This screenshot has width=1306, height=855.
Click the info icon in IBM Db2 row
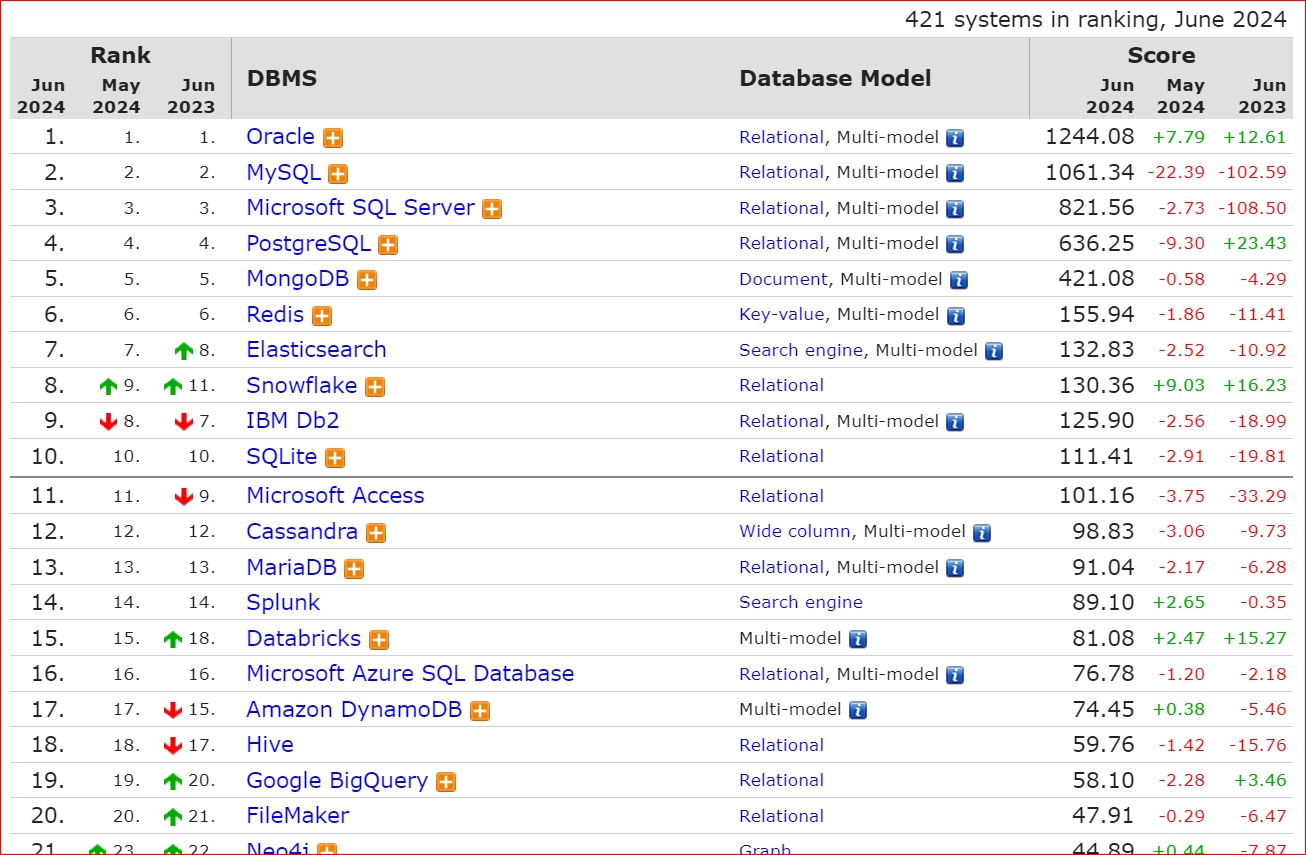click(x=955, y=422)
